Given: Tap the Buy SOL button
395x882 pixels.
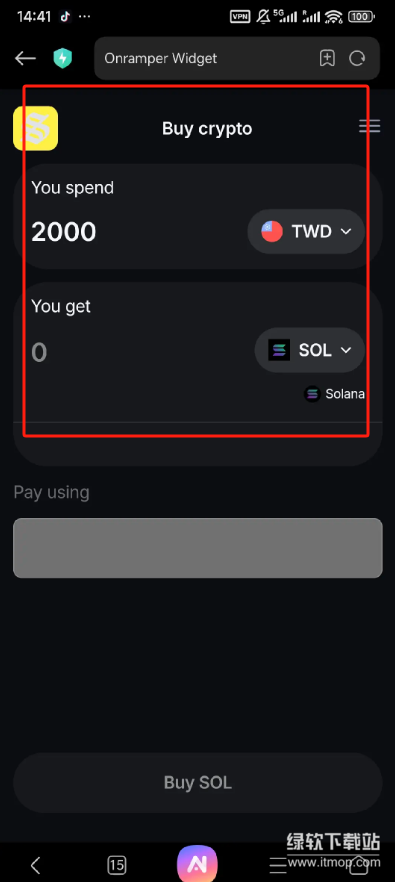Looking at the screenshot, I should click(198, 782).
